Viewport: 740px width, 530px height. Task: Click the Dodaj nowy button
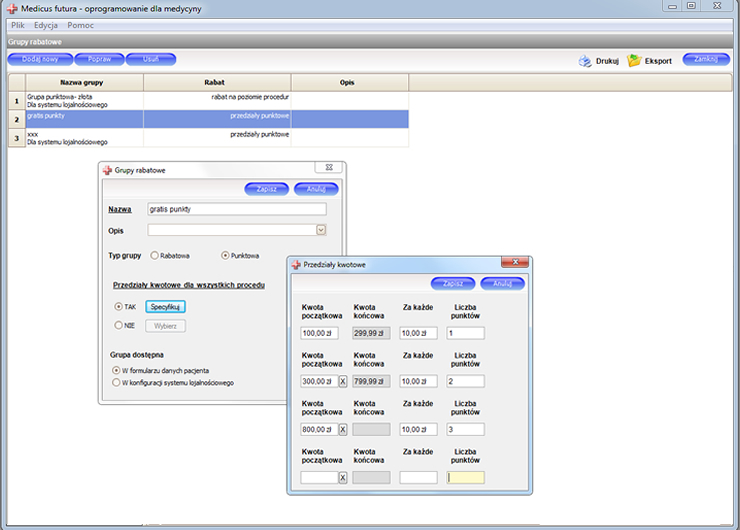click(x=40, y=59)
